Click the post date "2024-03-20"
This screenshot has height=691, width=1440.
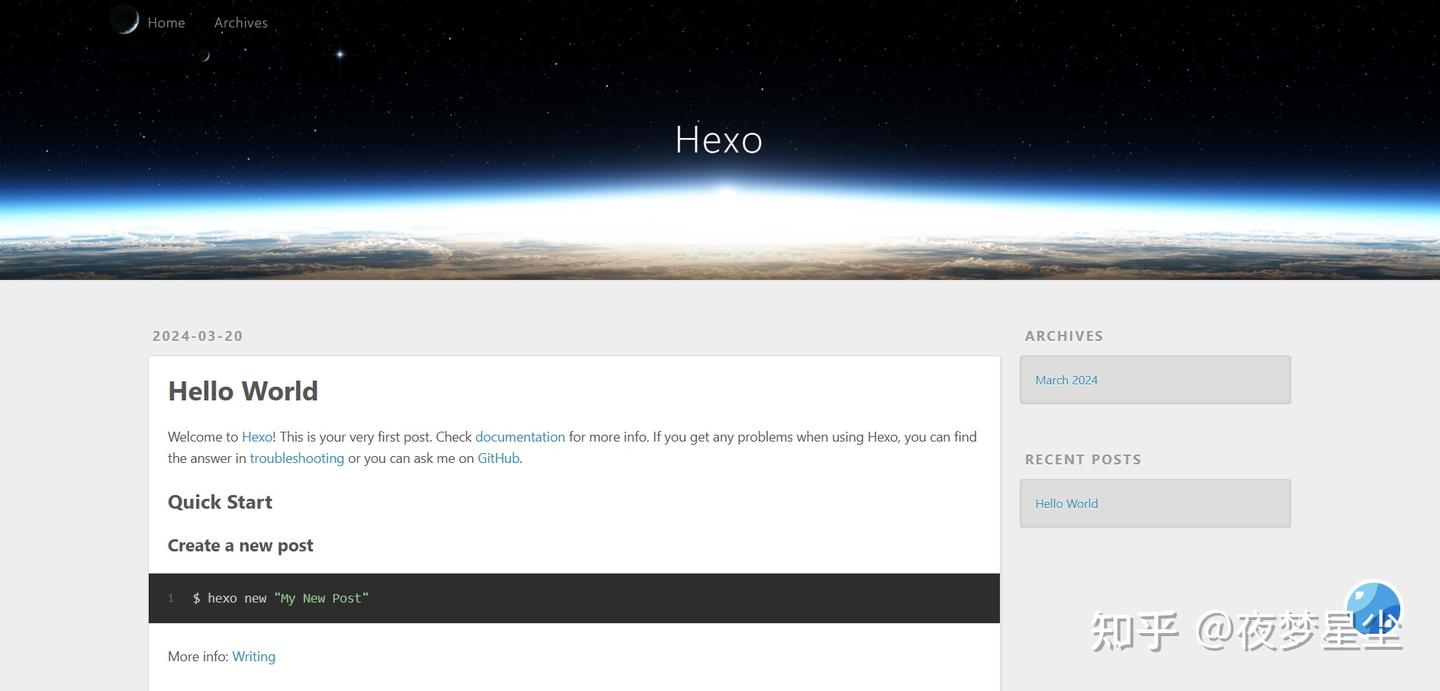[197, 336]
